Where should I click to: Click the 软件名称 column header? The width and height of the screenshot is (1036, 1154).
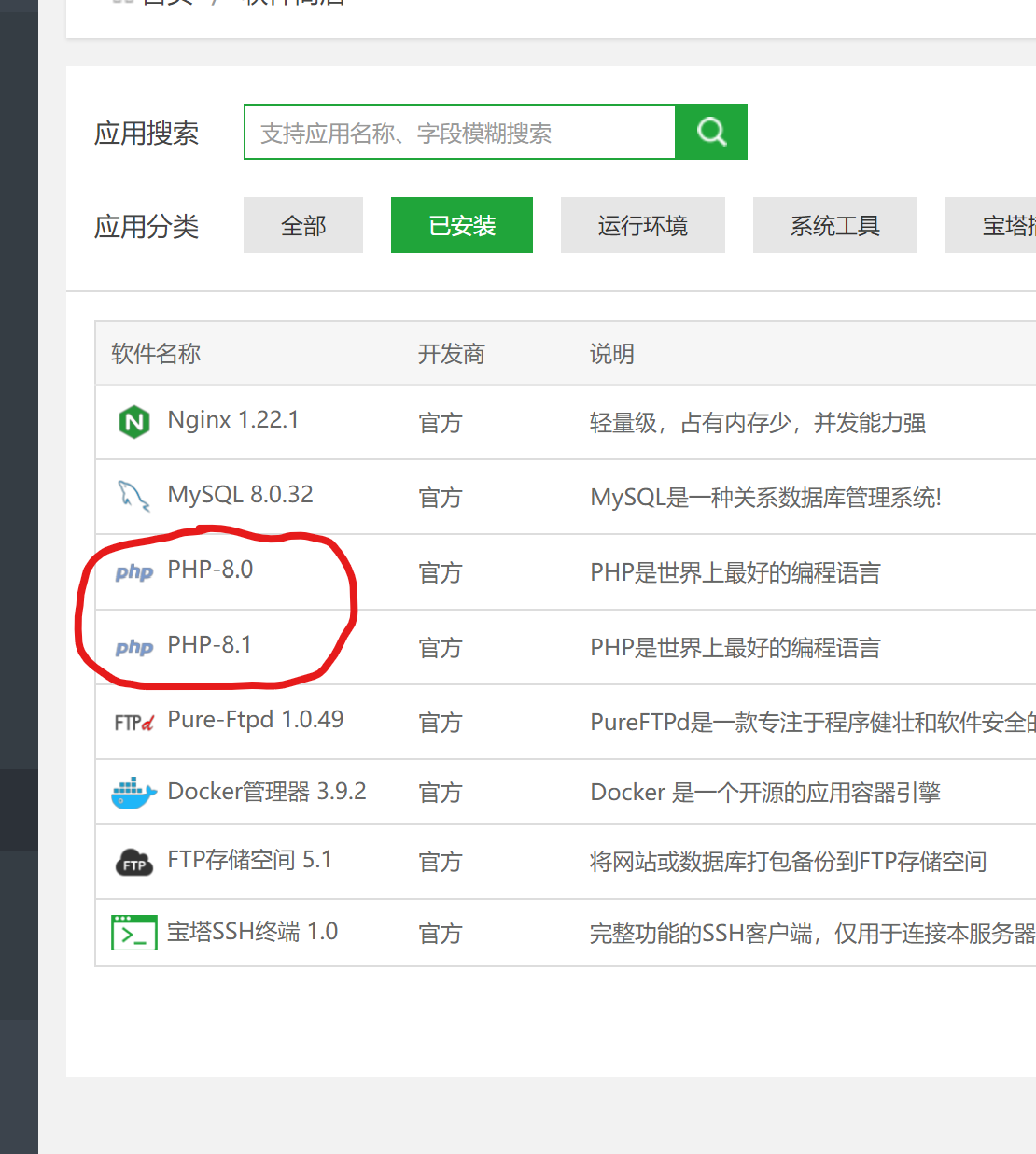click(x=156, y=354)
